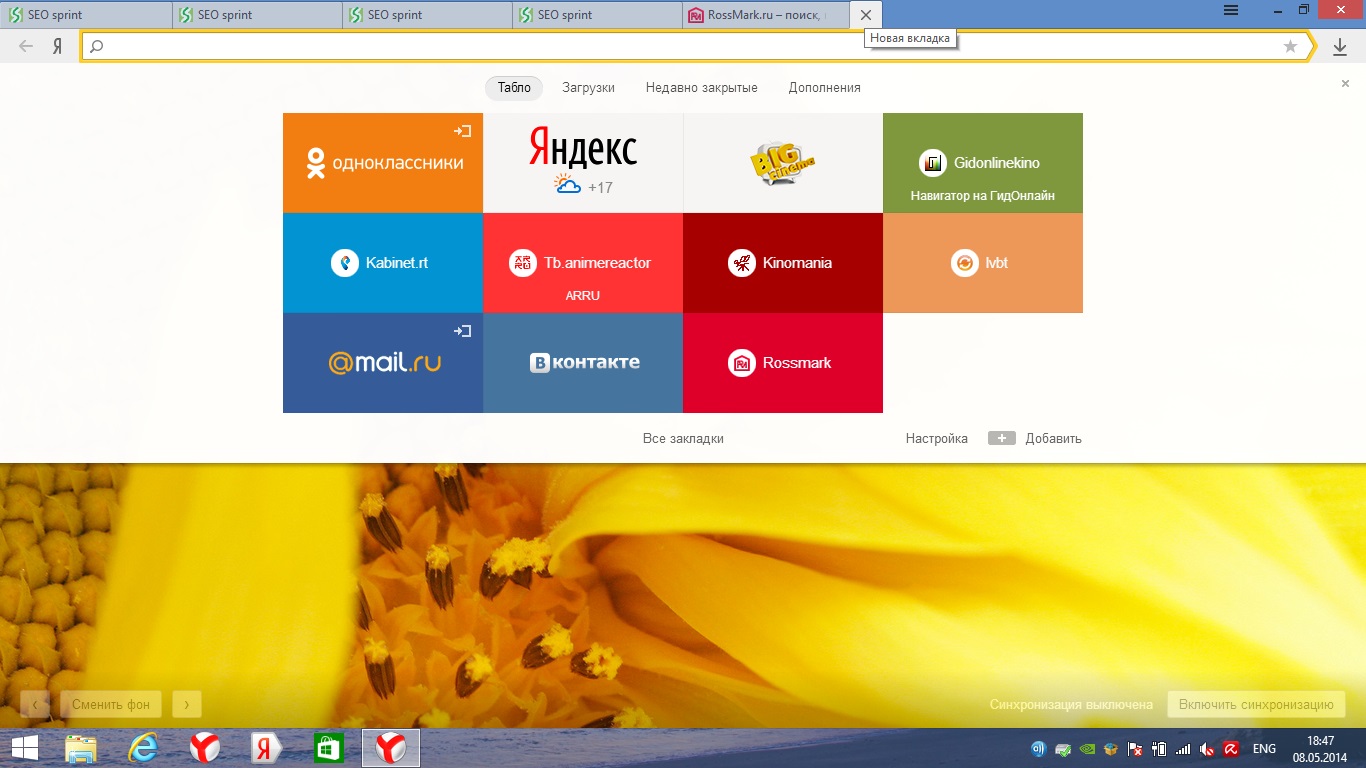Switch to the Табло tab
The width and height of the screenshot is (1366, 768).
(514, 88)
